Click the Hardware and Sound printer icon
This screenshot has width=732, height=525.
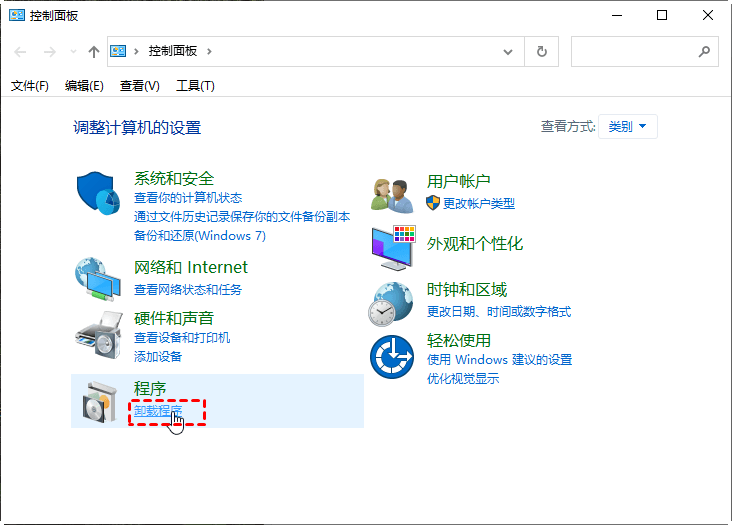click(x=99, y=335)
